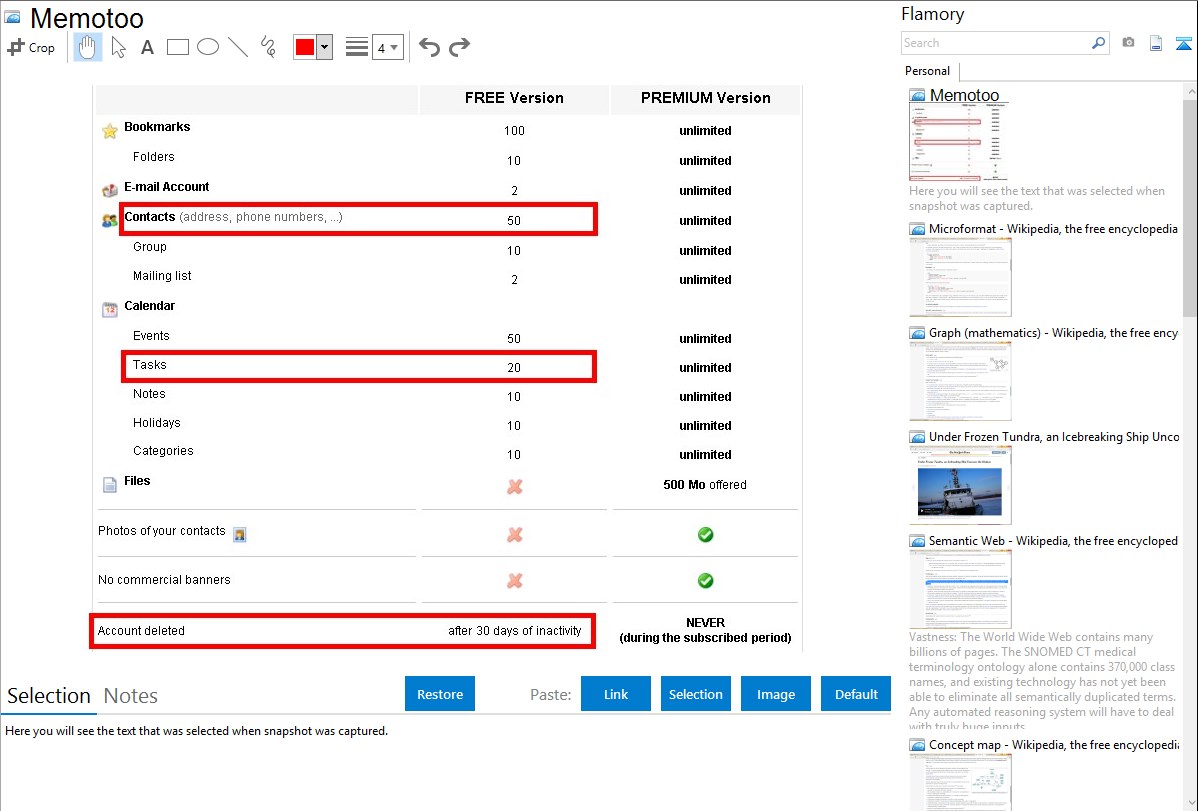1198x811 pixels.
Task: Select the rectangle drawing tool
Action: click(x=177, y=47)
